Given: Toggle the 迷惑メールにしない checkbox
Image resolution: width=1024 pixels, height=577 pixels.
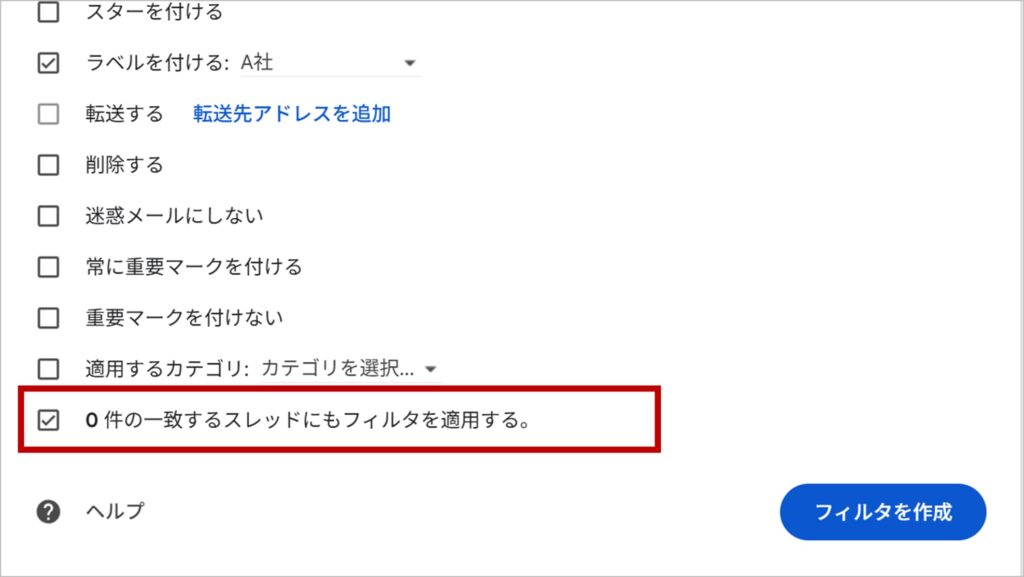Looking at the screenshot, I should (x=48, y=216).
